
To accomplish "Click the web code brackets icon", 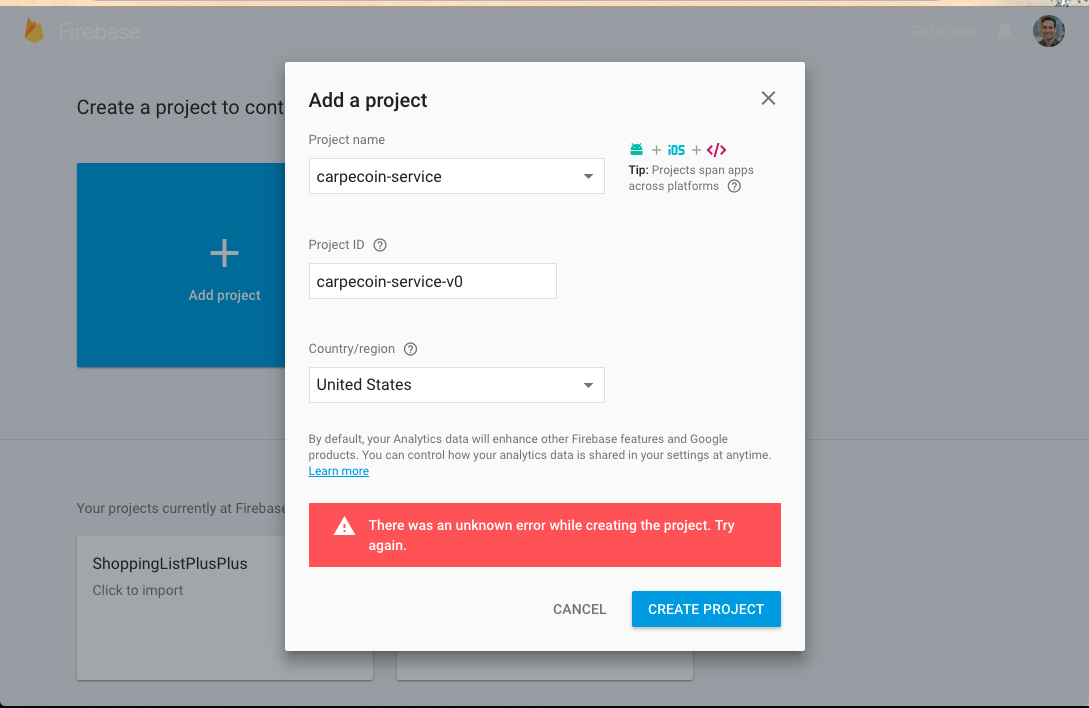I will point(716,150).
